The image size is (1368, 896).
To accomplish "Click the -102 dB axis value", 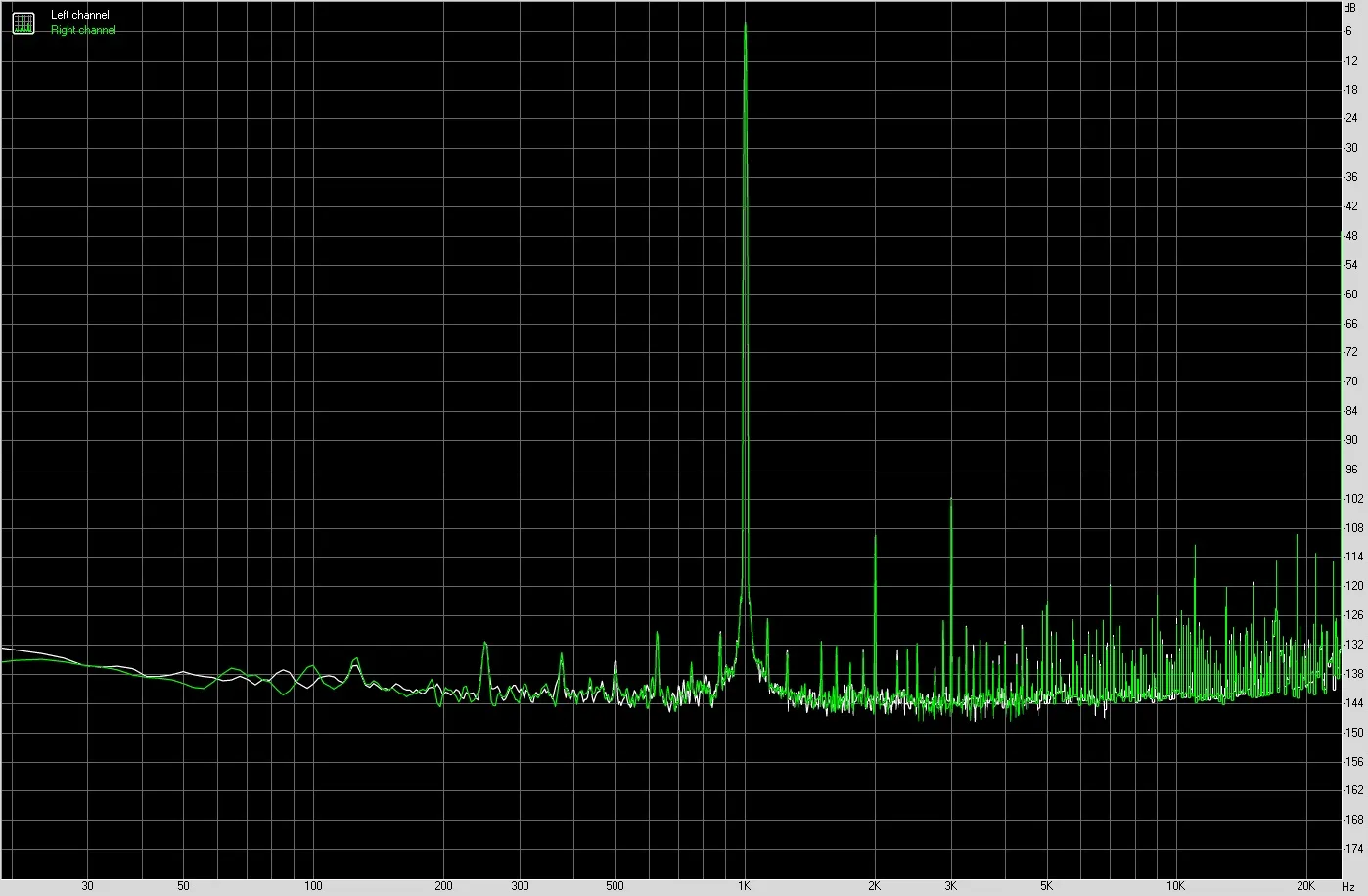I will tap(1353, 499).
